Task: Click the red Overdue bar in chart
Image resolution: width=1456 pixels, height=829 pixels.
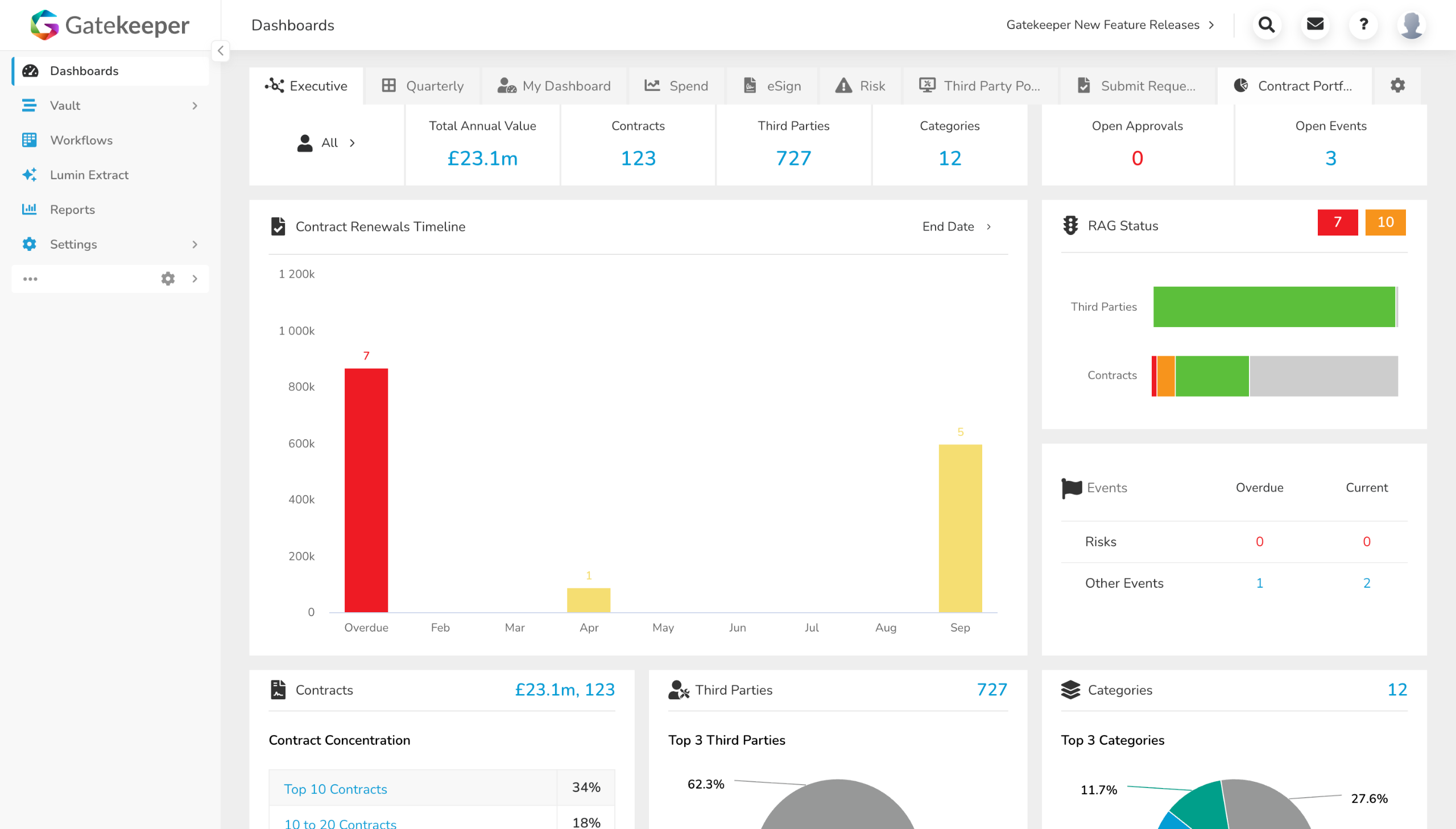Action: click(x=366, y=490)
